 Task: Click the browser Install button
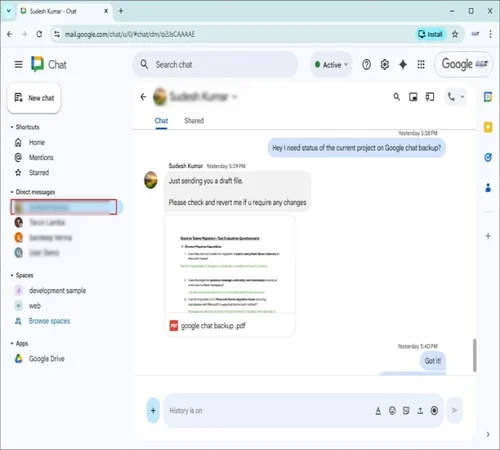pyautogui.click(x=430, y=34)
